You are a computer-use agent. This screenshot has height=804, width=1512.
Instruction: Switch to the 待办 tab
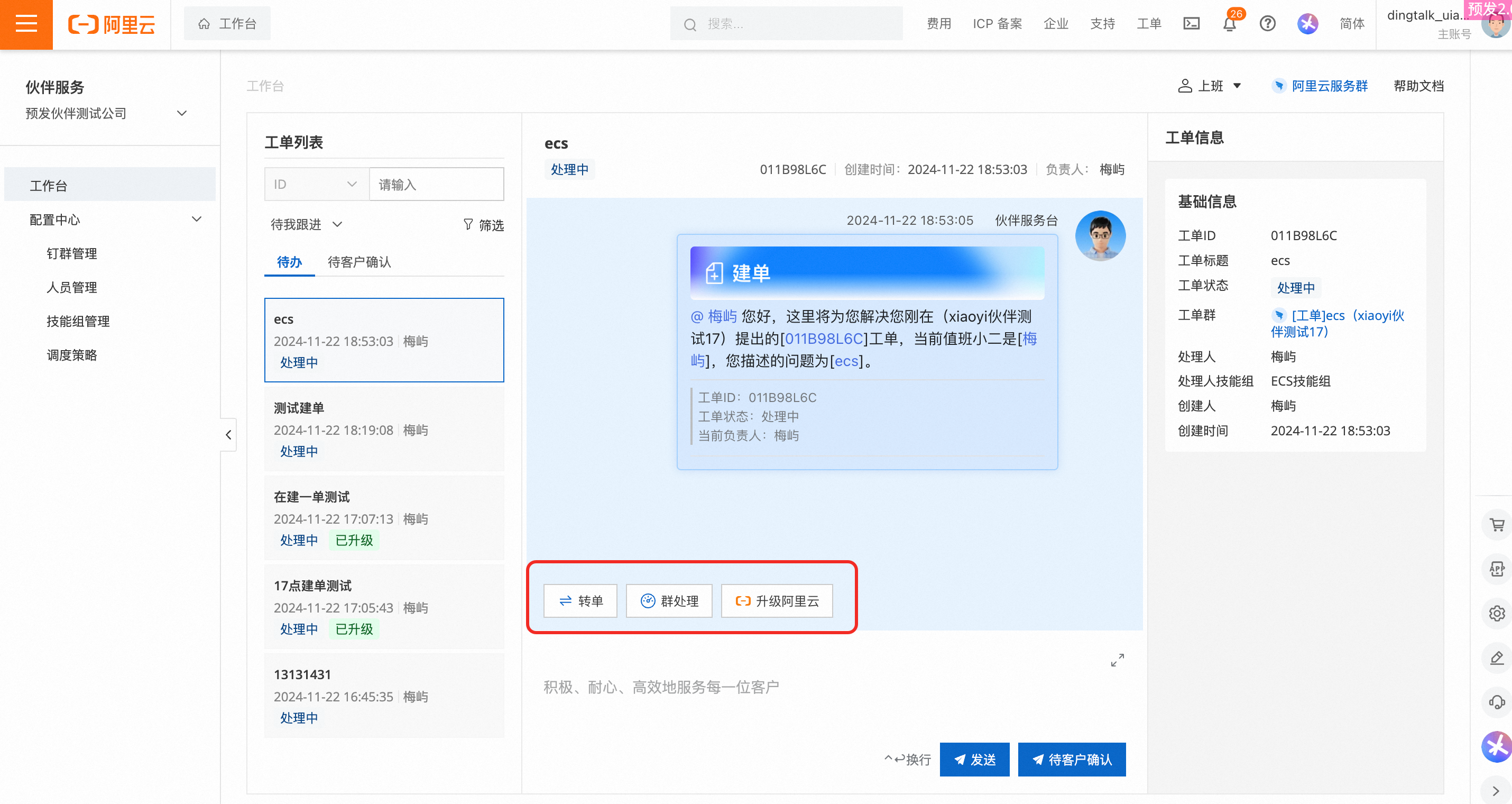[289, 262]
